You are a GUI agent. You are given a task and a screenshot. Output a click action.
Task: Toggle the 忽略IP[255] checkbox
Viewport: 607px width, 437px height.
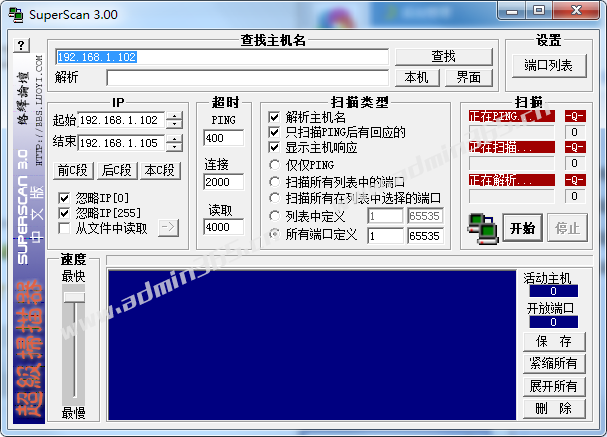64,213
